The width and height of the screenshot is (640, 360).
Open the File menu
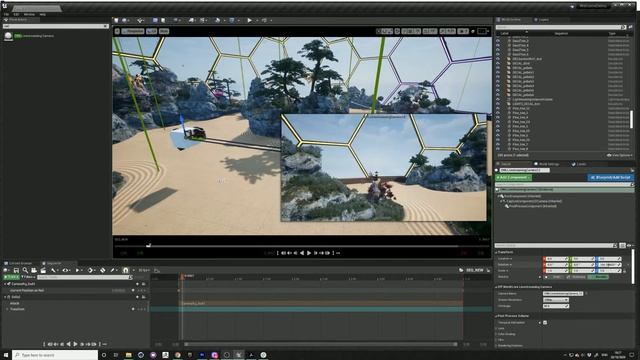tap(6, 14)
